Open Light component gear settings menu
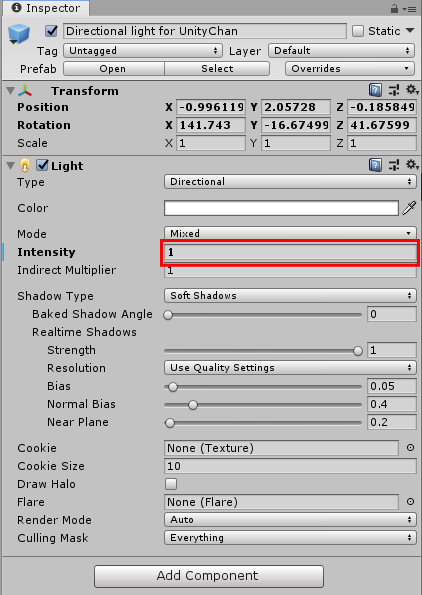 (412, 165)
